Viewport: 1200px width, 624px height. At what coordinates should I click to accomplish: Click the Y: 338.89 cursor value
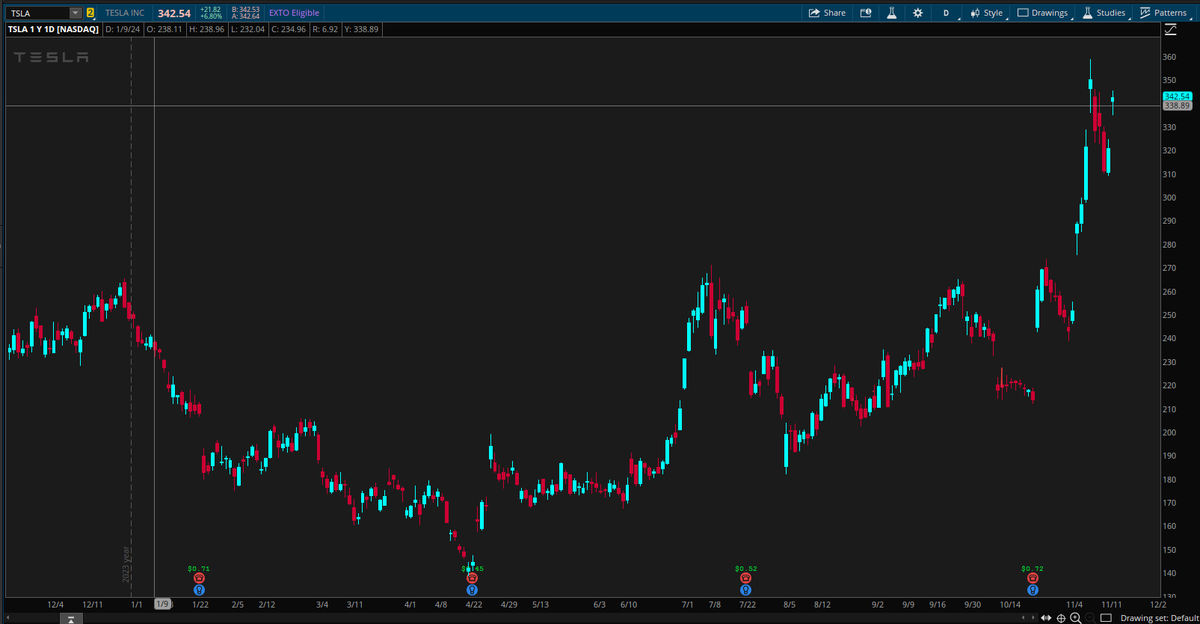[361, 30]
